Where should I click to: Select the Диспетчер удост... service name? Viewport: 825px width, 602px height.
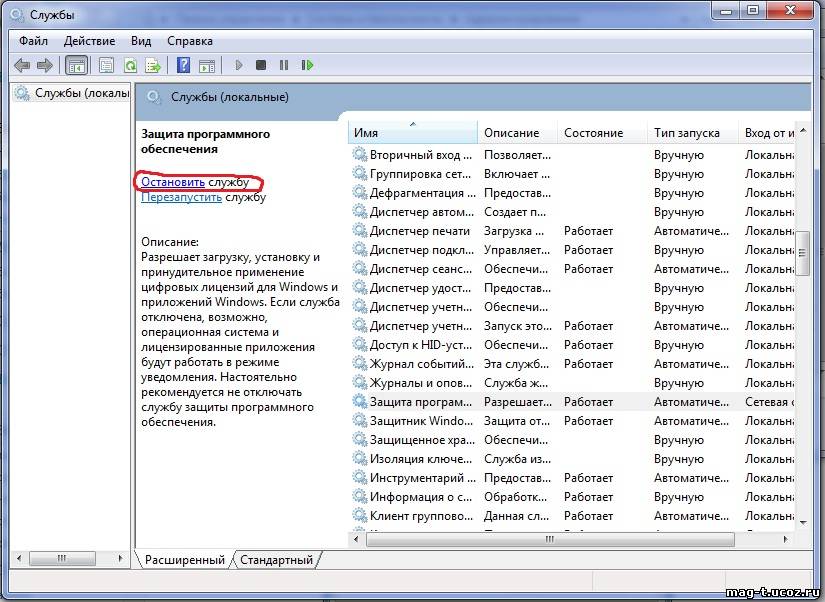[420, 288]
